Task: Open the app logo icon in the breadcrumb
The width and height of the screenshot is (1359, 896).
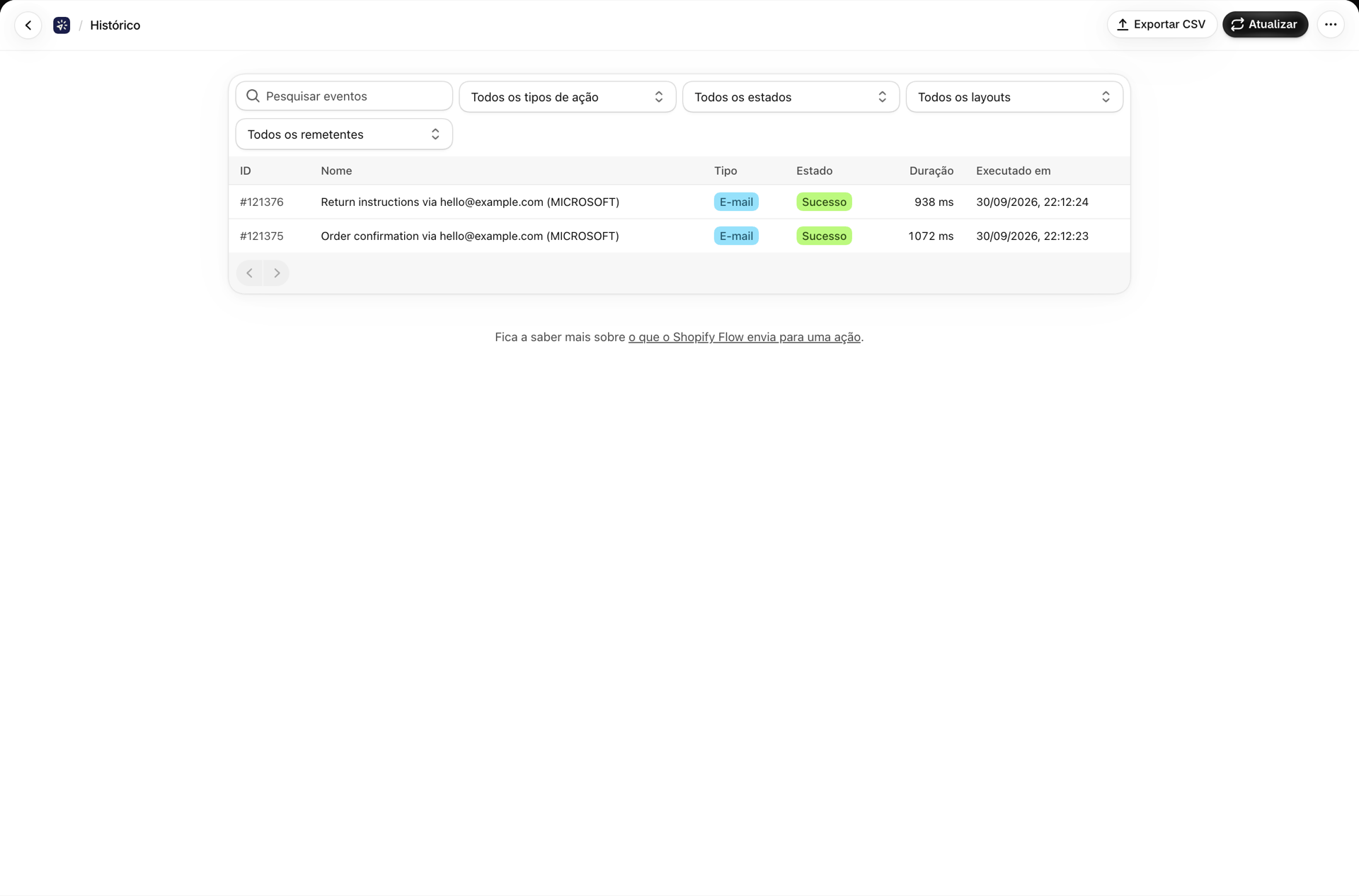Action: tap(62, 25)
